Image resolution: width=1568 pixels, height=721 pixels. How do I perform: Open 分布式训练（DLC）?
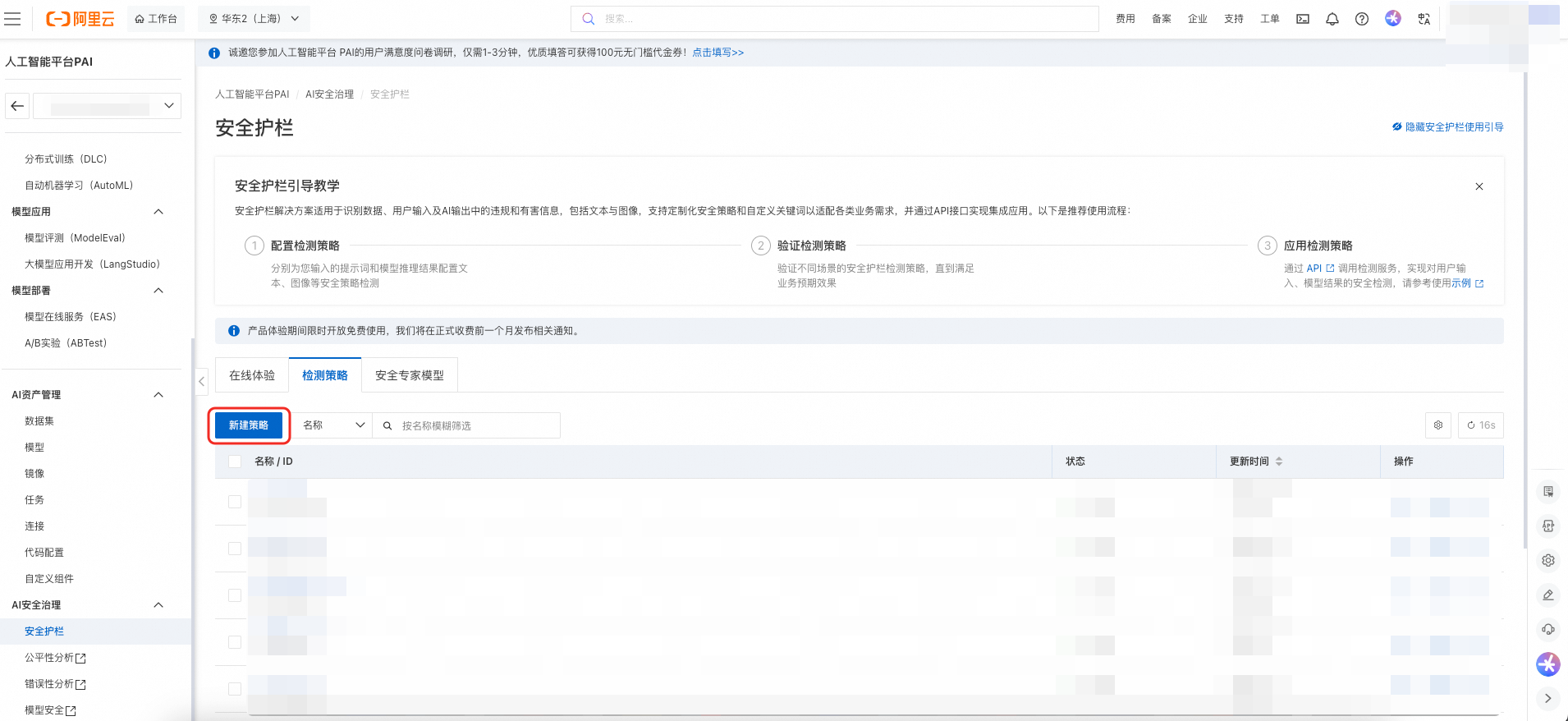(x=66, y=159)
